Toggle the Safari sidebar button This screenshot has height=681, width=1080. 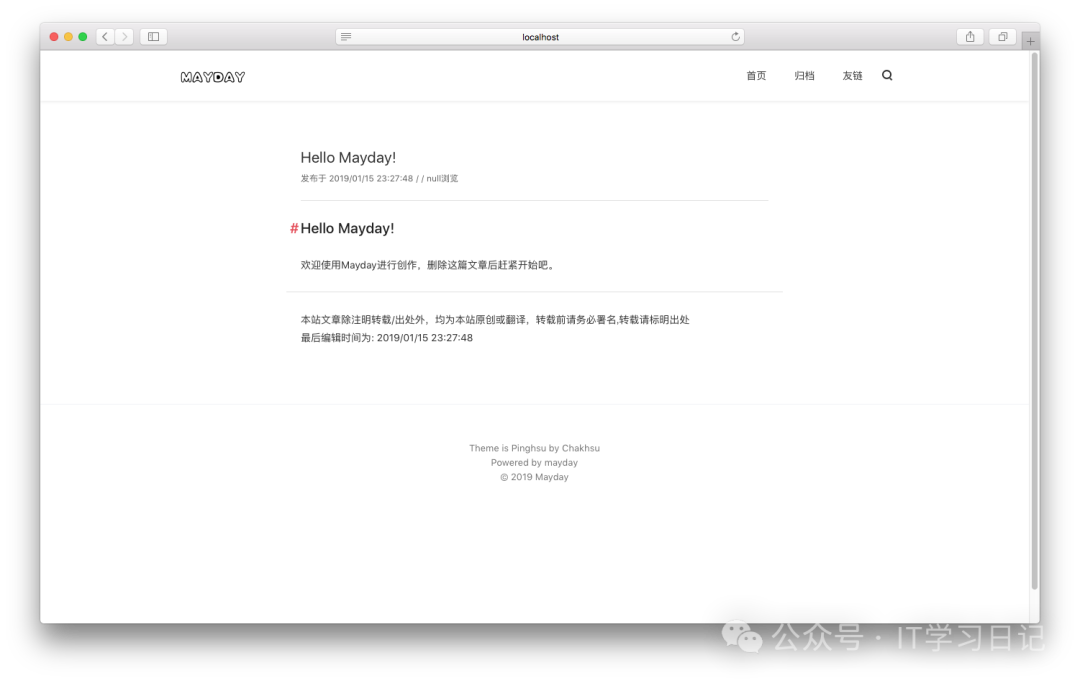pyautogui.click(x=153, y=37)
